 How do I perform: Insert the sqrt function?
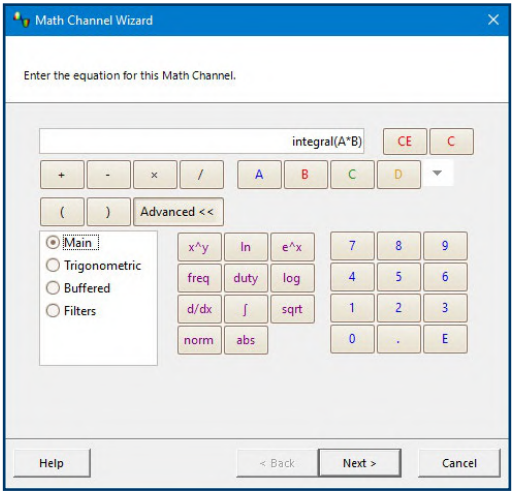[292, 309]
